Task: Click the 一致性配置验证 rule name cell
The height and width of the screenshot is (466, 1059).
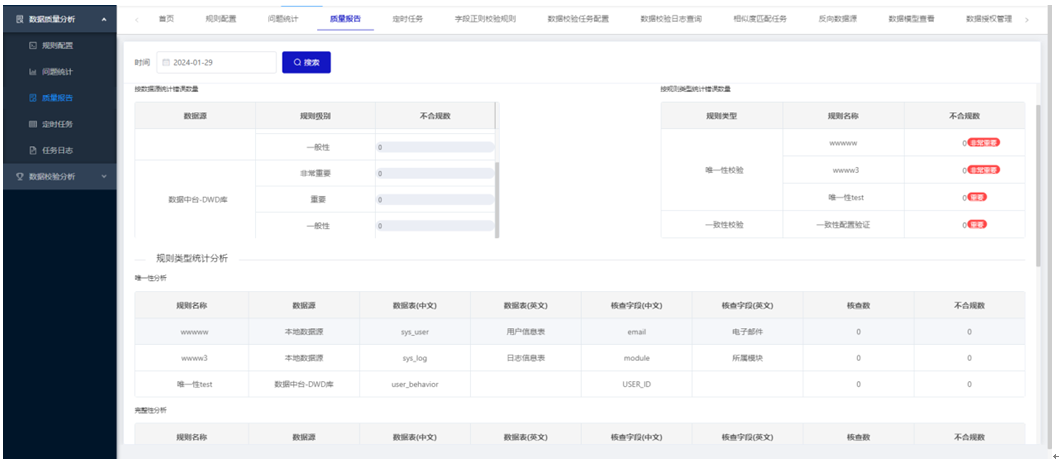Action: 844,224
